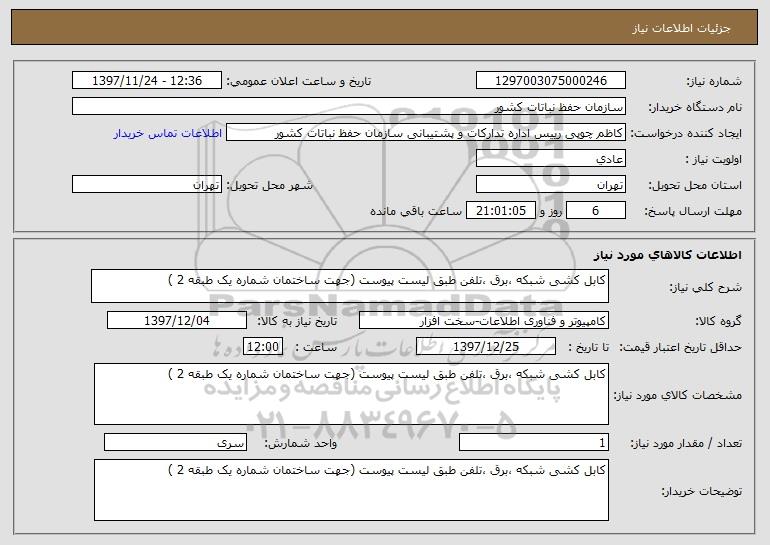The width and height of the screenshot is (770, 545).
Task: Click the delivery city field تهران
Action: point(147,185)
